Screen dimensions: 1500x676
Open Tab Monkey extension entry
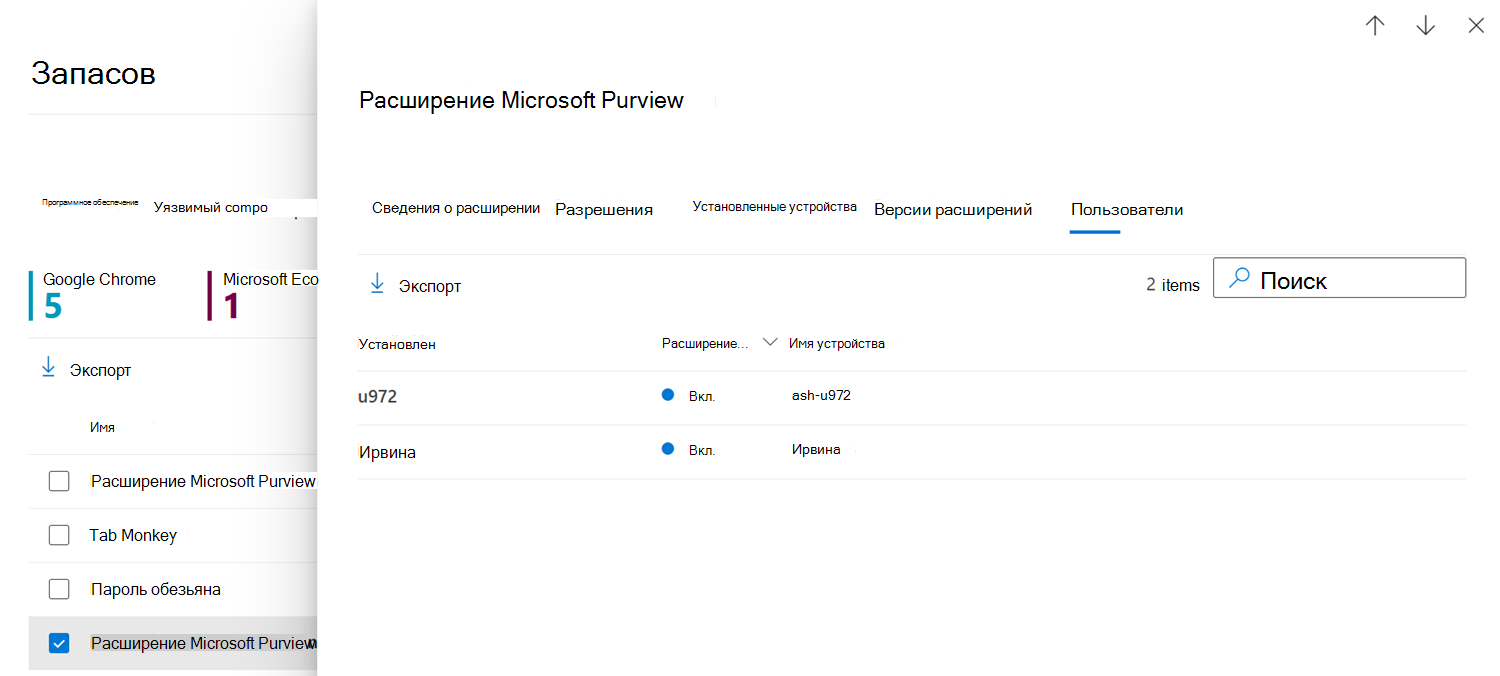pyautogui.click(x=133, y=535)
